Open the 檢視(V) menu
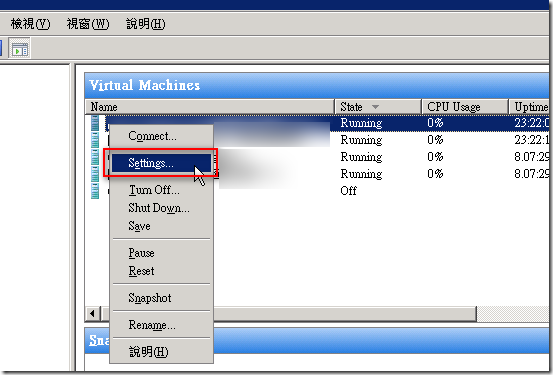 30,24
